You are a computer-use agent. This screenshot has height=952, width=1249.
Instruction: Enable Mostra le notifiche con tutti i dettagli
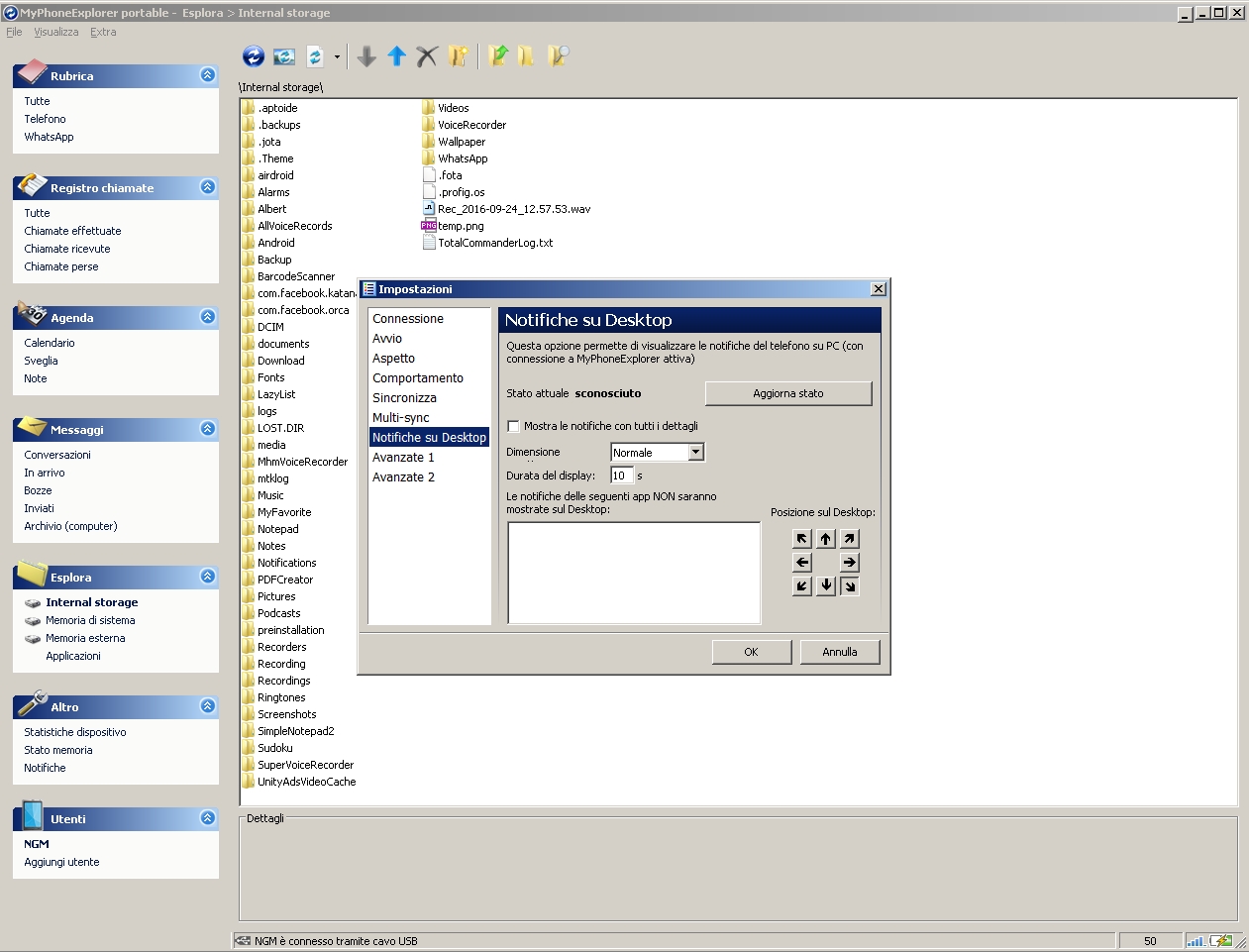pos(513,426)
